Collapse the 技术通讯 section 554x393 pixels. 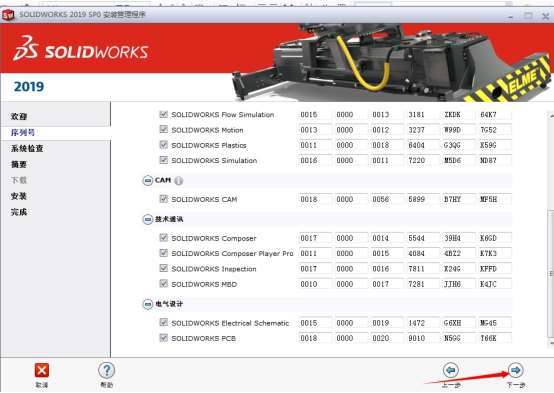click(148, 219)
